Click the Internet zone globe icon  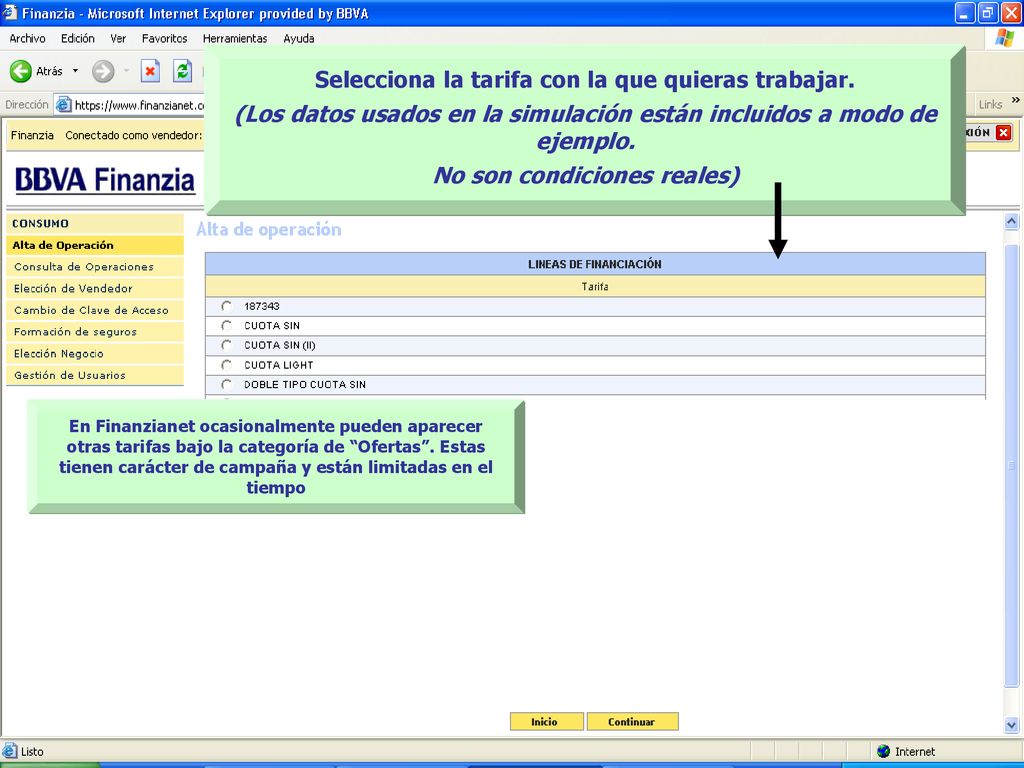[884, 751]
